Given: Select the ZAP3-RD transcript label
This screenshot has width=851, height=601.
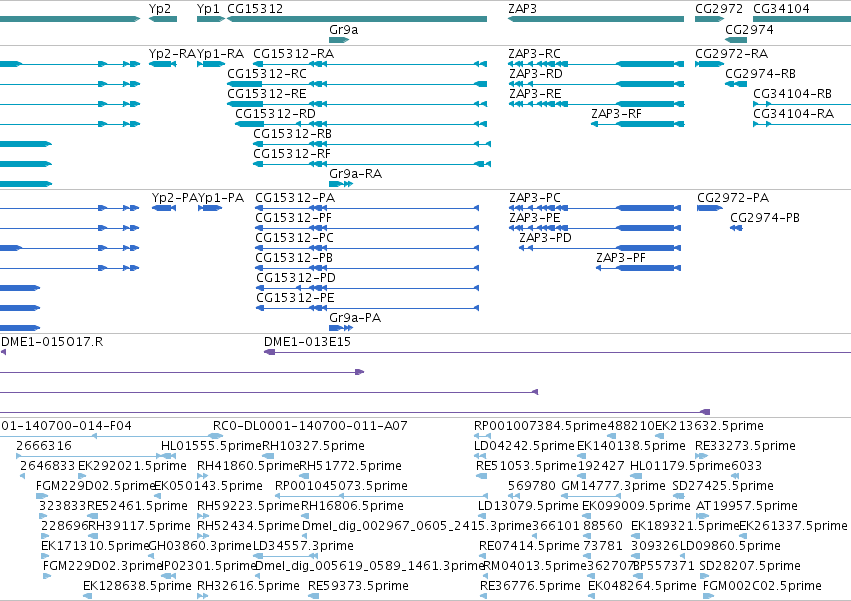Looking at the screenshot, I should [x=535, y=74].
